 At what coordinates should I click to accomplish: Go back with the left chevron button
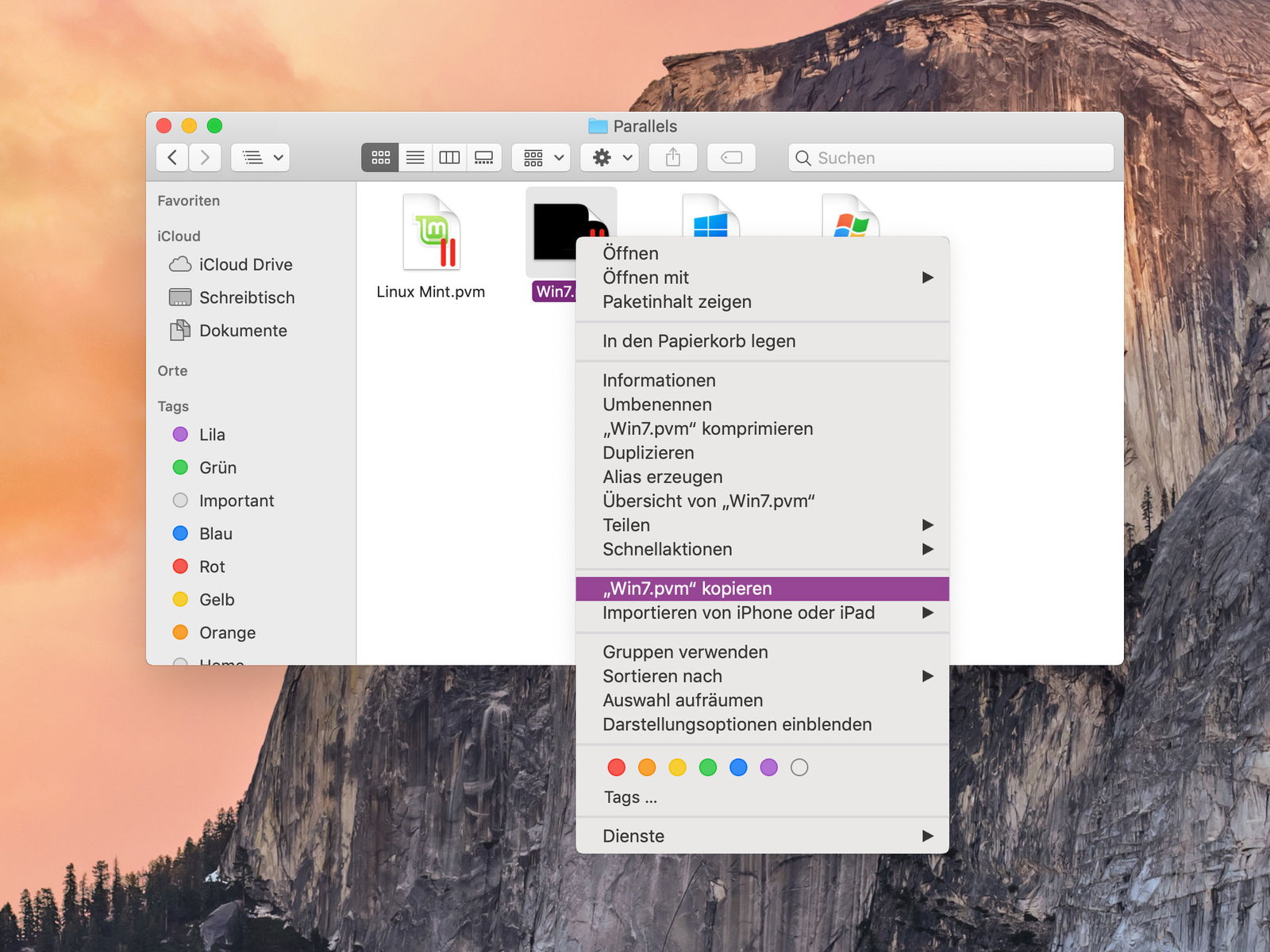pyautogui.click(x=172, y=157)
